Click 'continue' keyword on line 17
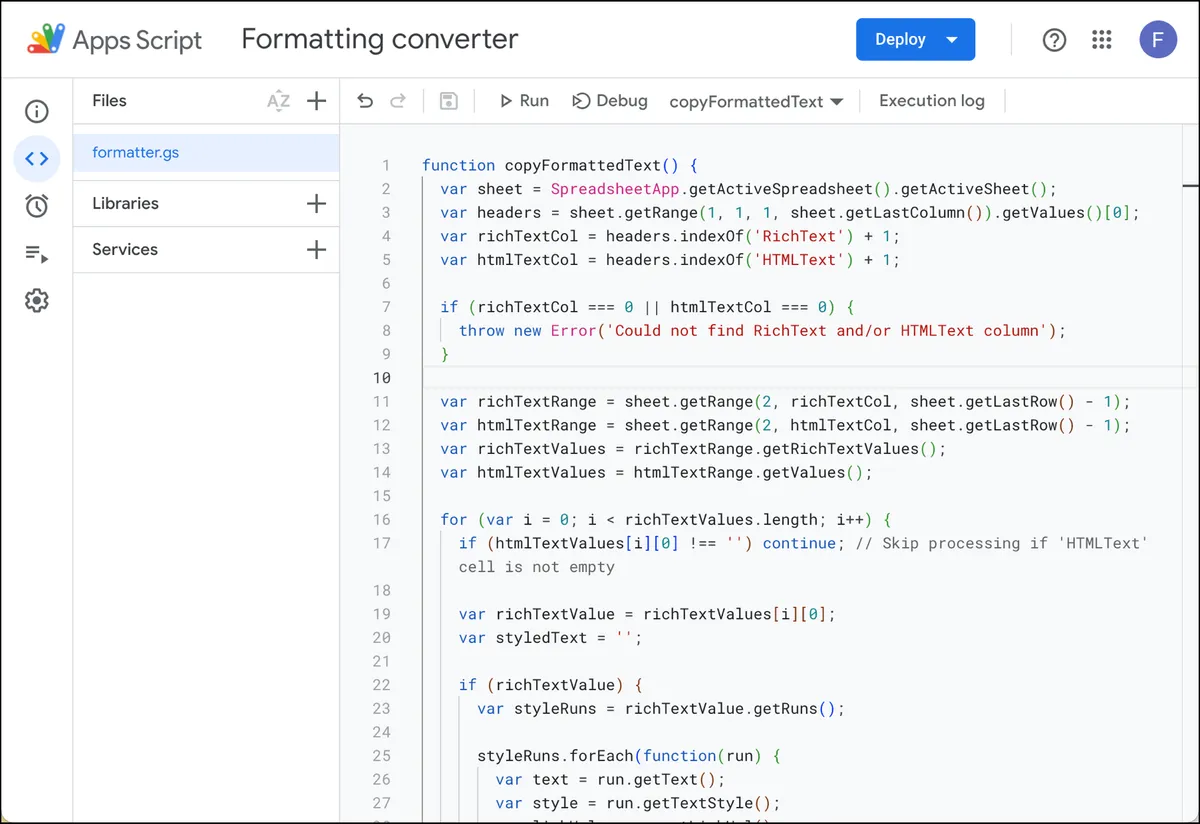This screenshot has width=1200, height=824. (799, 543)
